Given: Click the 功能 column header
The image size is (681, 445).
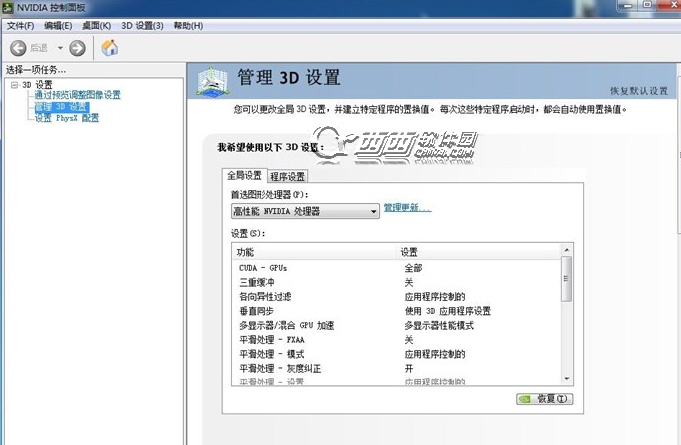Looking at the screenshot, I should [315, 252].
